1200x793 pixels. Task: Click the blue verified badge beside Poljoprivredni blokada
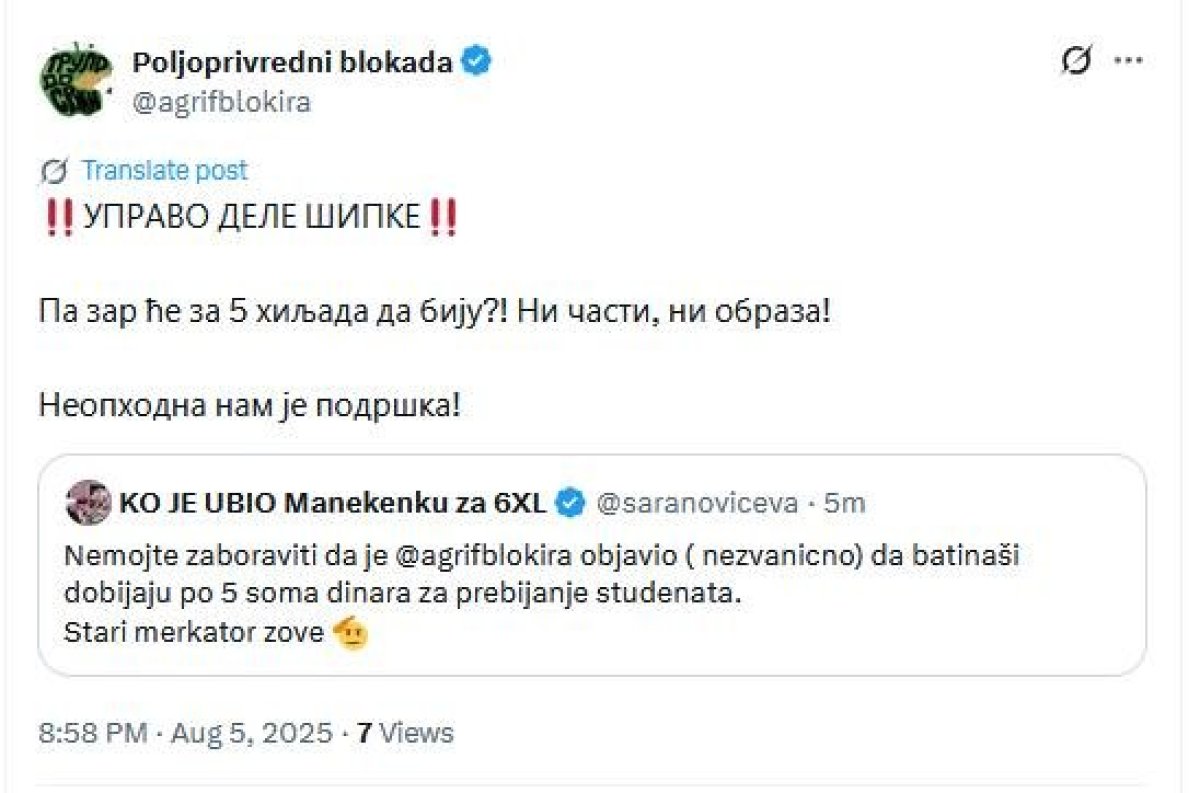tap(477, 62)
